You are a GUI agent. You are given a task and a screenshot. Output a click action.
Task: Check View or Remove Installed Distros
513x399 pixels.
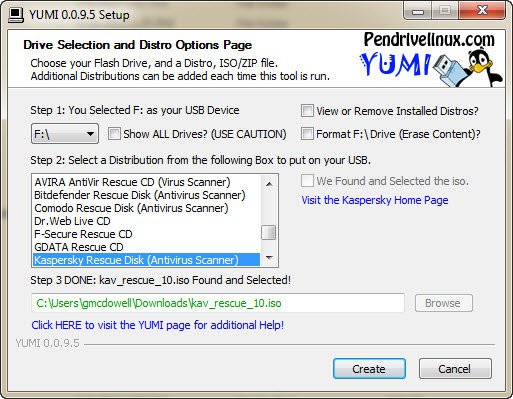click(x=307, y=111)
